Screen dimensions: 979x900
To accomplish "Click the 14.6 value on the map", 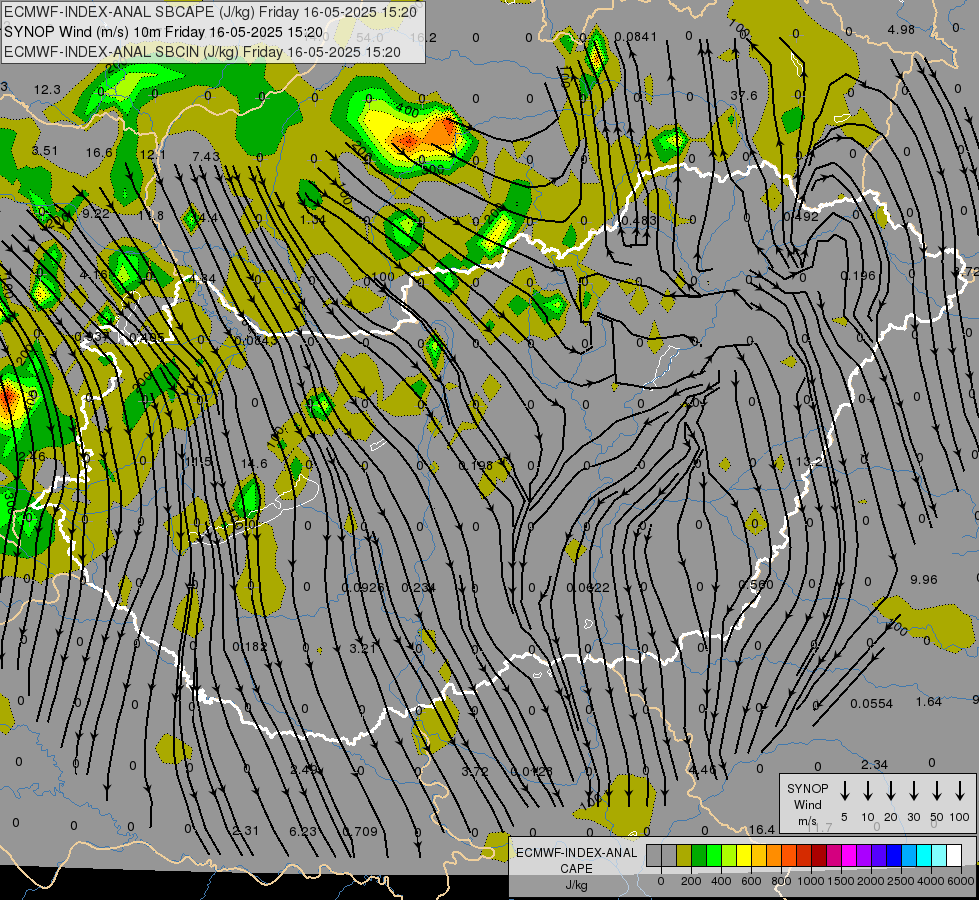I will click(254, 463).
